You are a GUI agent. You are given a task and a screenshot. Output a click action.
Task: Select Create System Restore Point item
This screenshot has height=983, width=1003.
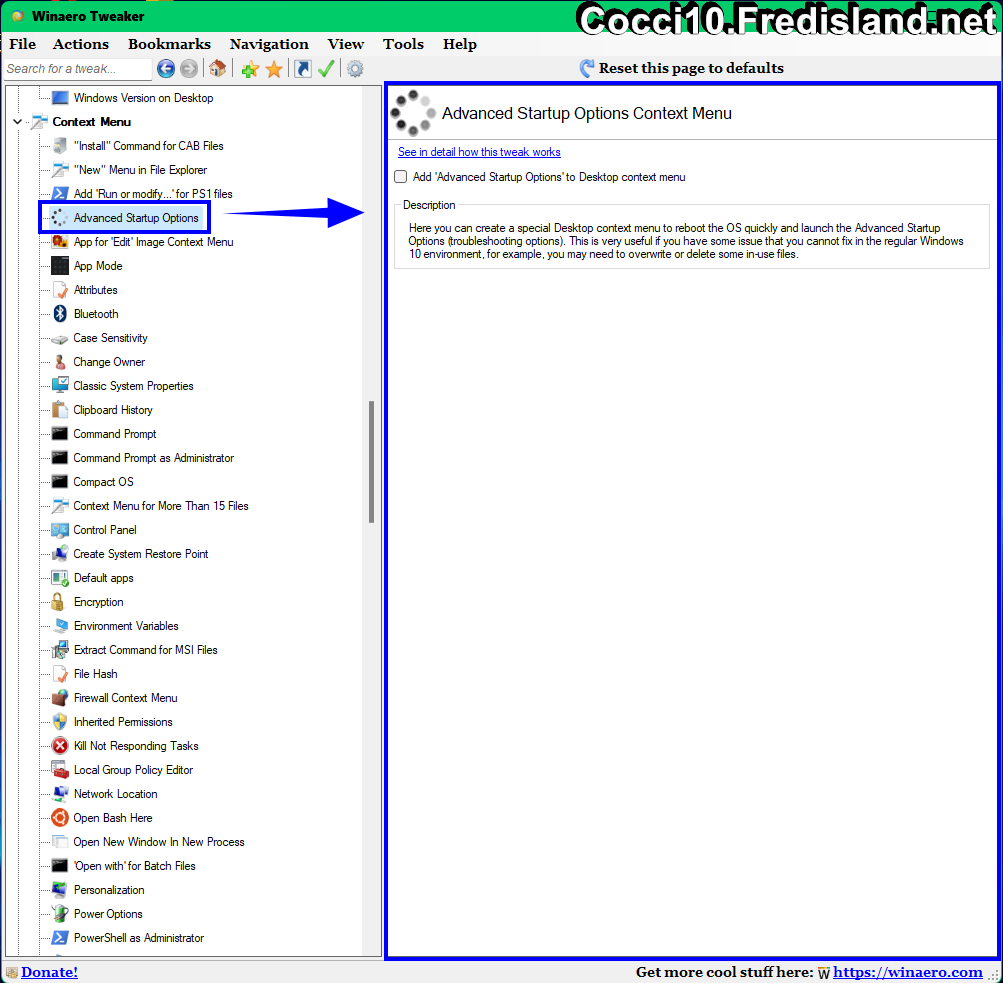coord(141,554)
